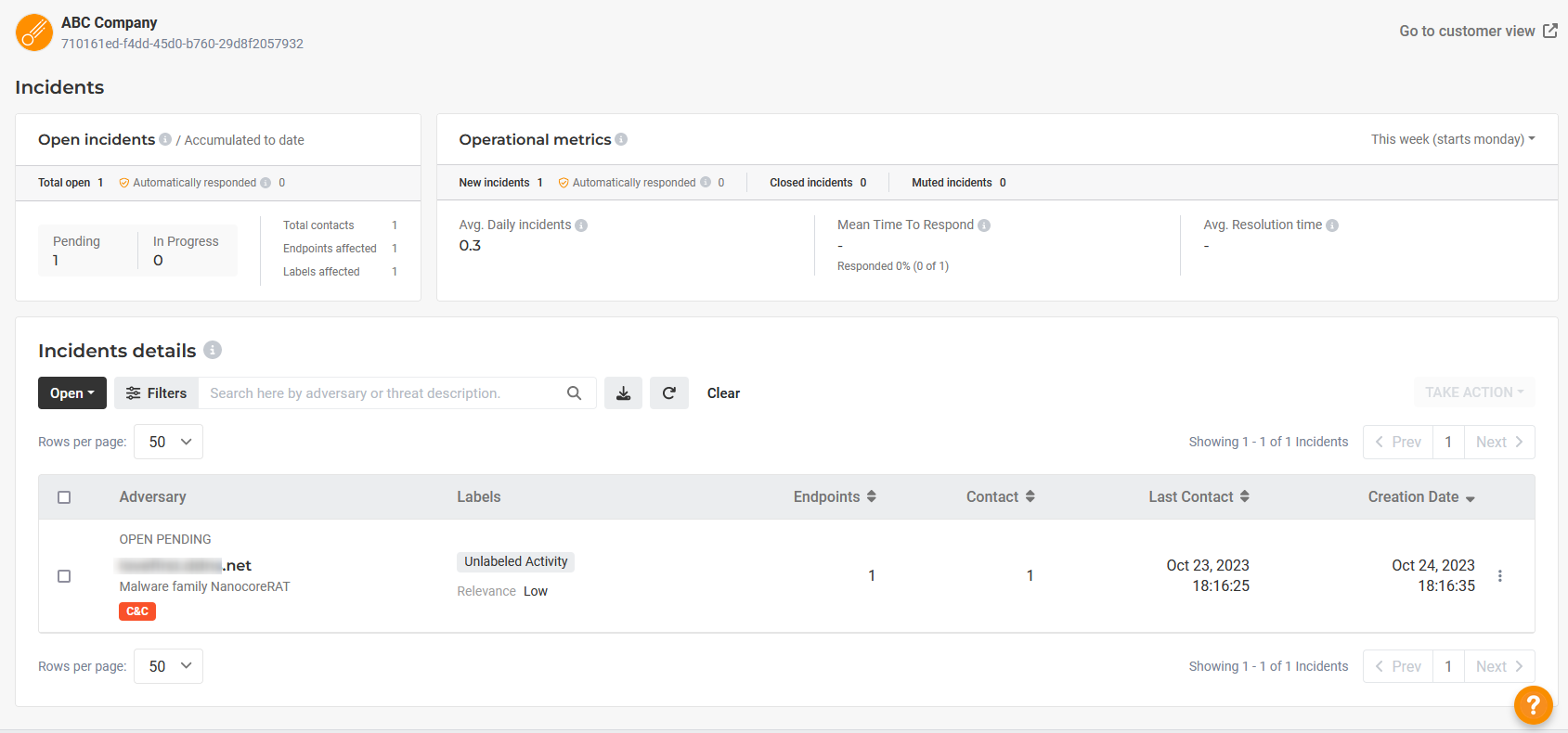
Task: Click the ABC Company logo icon
Action: pos(34,32)
